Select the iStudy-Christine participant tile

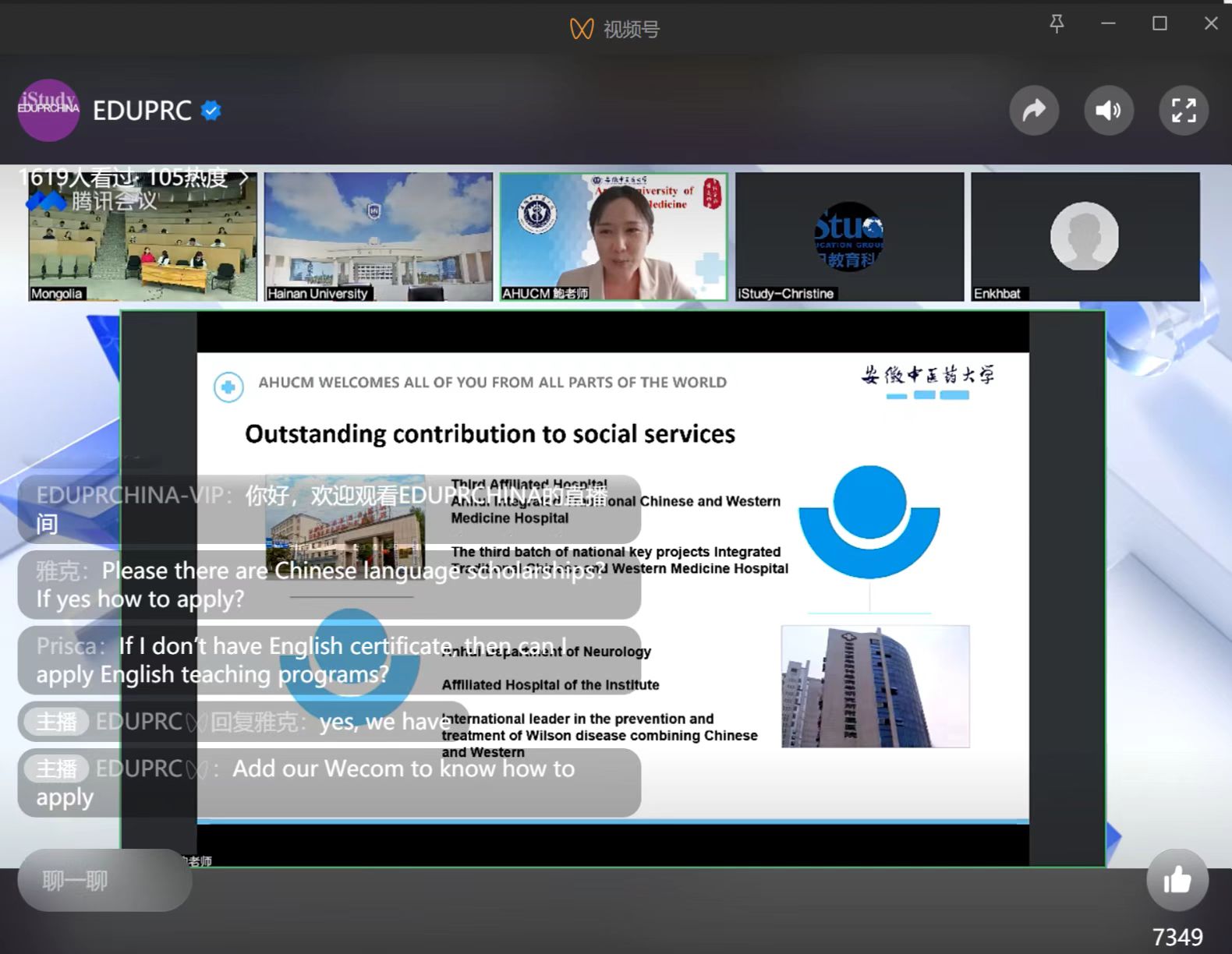(849, 237)
